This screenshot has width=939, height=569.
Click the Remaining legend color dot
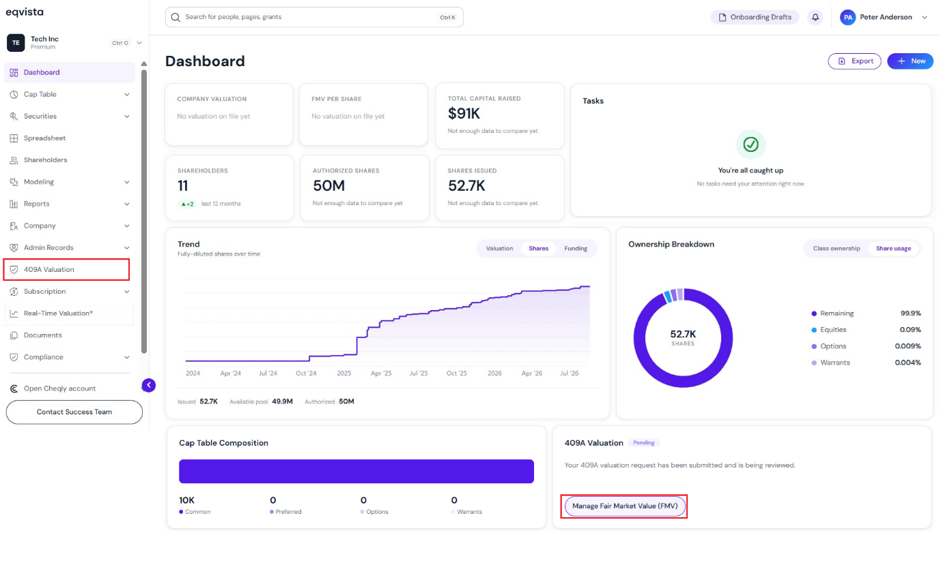click(814, 313)
